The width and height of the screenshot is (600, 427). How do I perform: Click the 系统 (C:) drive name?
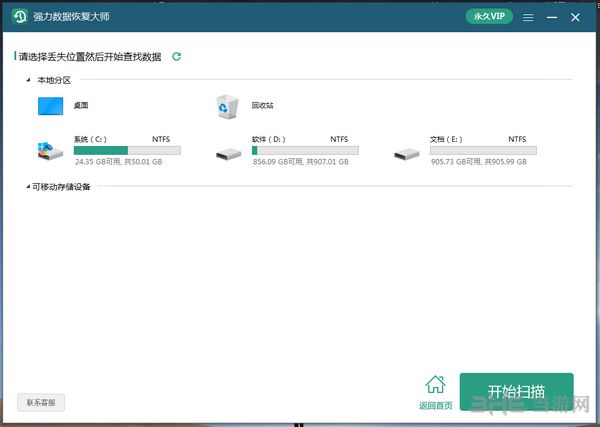pyautogui.click(x=90, y=139)
